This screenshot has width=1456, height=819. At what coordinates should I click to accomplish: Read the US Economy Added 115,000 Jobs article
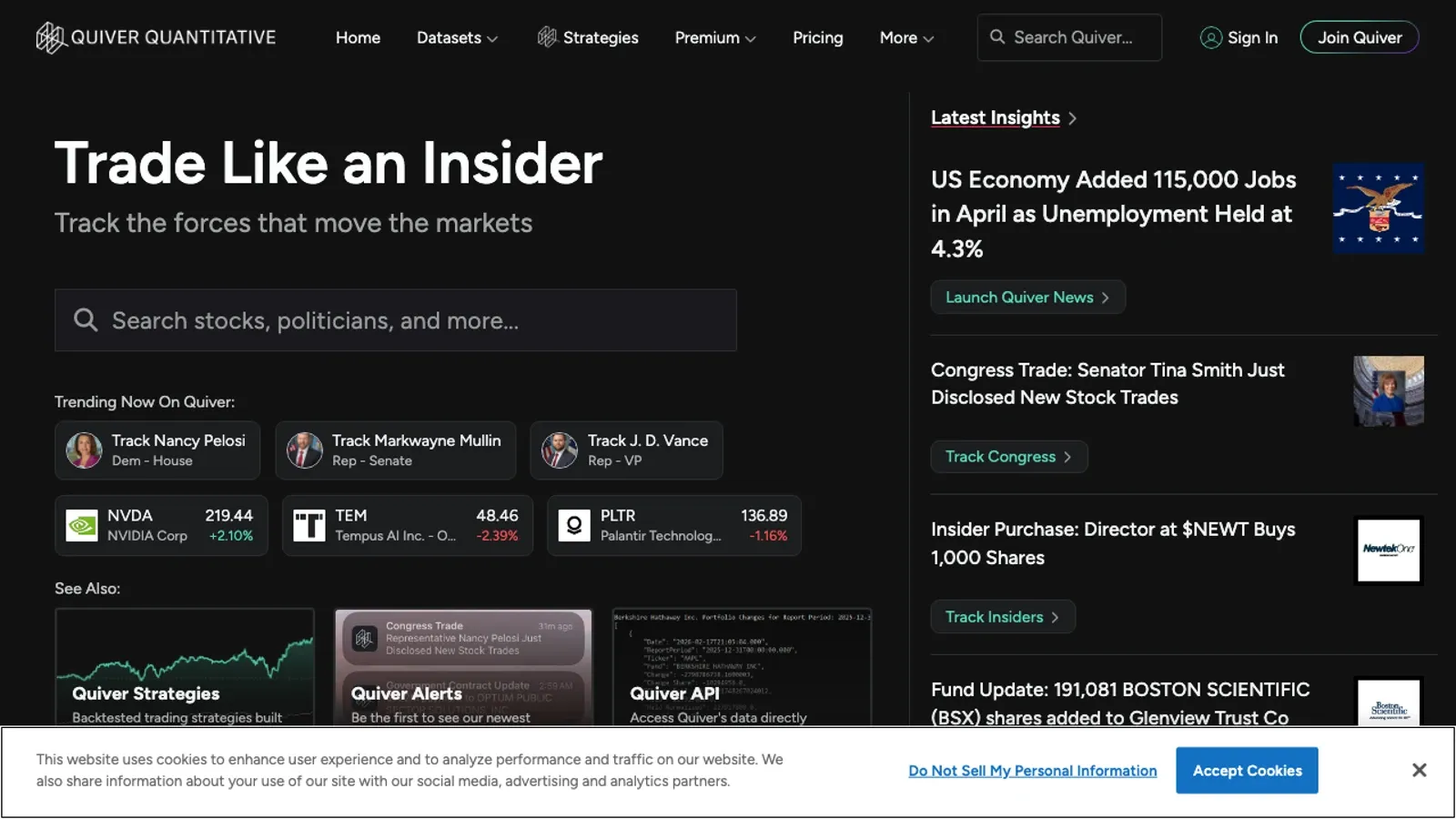[1113, 214]
